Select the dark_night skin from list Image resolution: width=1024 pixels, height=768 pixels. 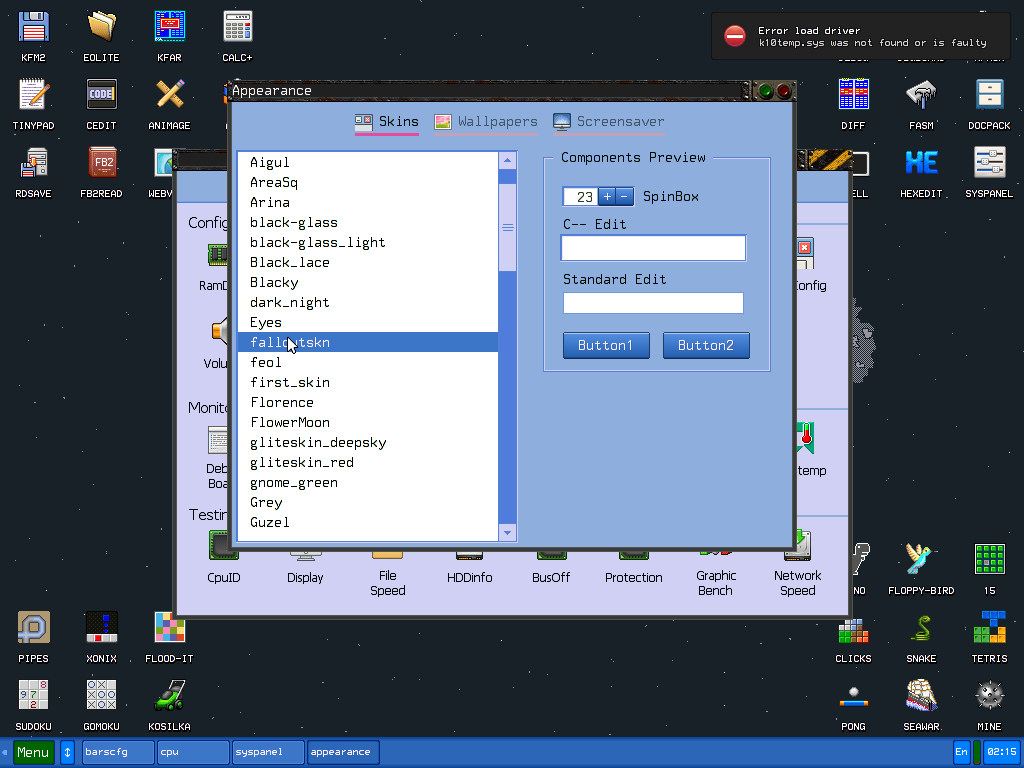pyautogui.click(x=289, y=302)
